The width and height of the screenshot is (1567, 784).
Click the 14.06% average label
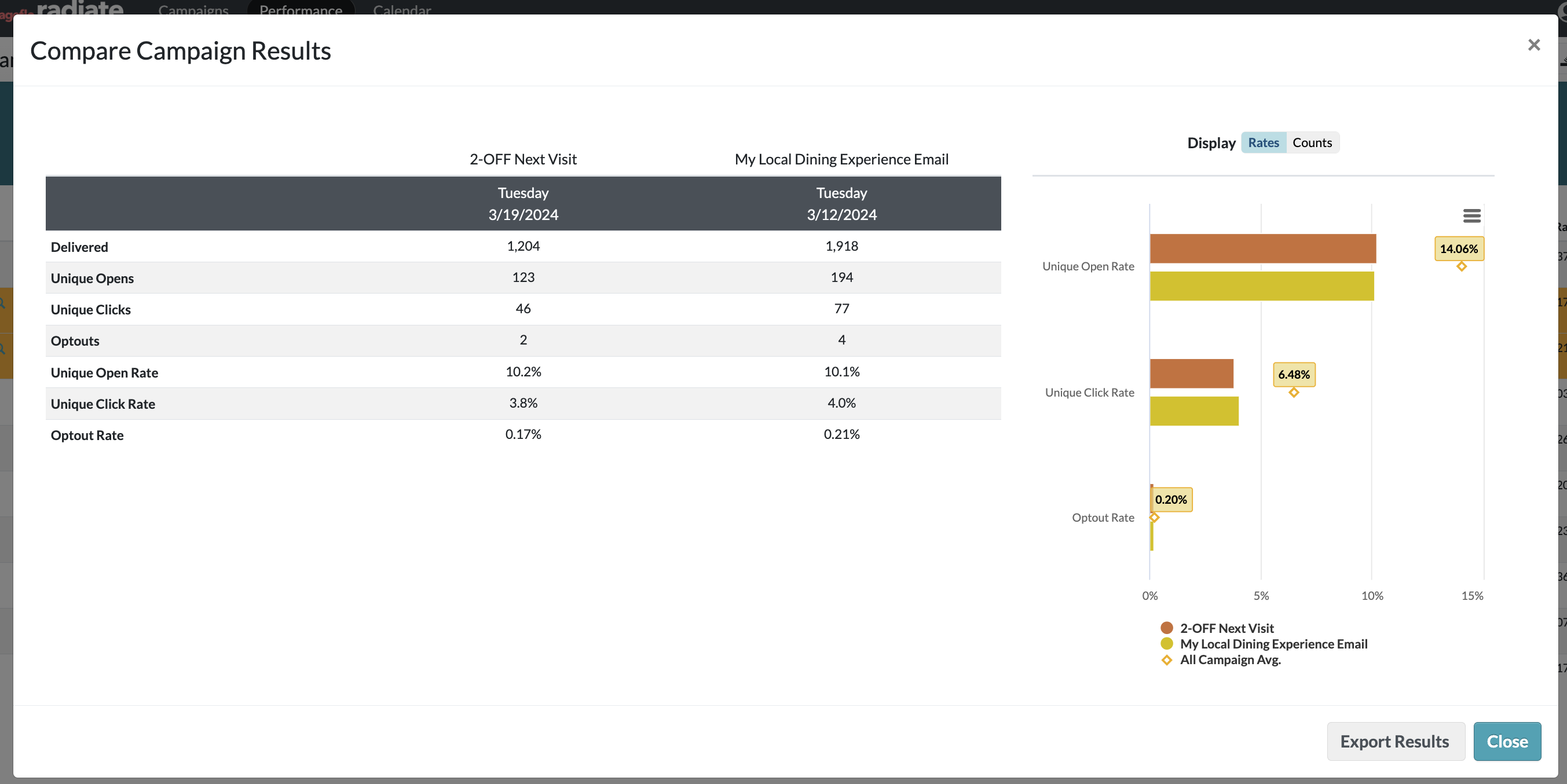1459,249
